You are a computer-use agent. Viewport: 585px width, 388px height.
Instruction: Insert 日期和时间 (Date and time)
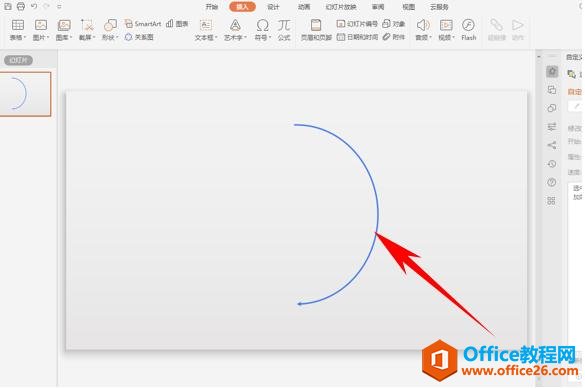pos(357,37)
